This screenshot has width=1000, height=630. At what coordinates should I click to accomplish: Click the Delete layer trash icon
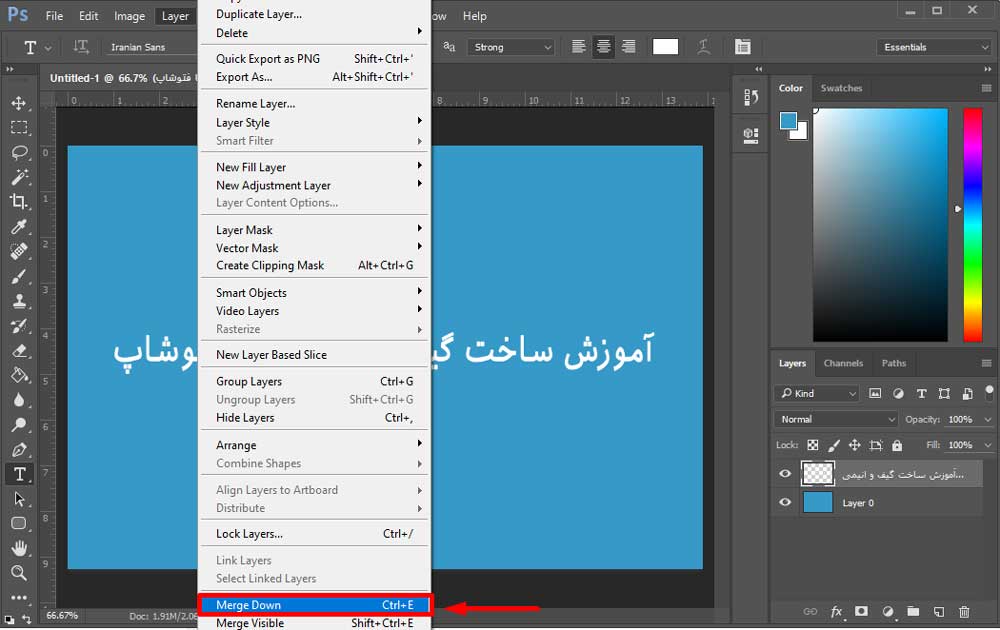tap(964, 612)
